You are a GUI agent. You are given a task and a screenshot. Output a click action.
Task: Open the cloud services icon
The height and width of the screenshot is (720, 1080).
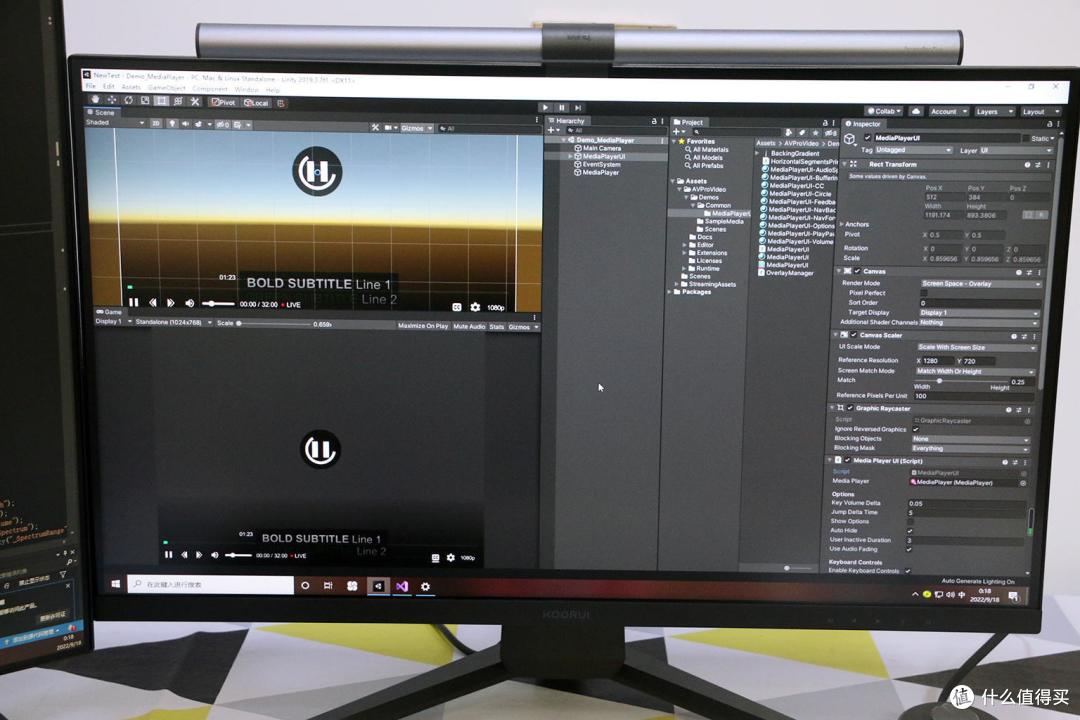(915, 111)
